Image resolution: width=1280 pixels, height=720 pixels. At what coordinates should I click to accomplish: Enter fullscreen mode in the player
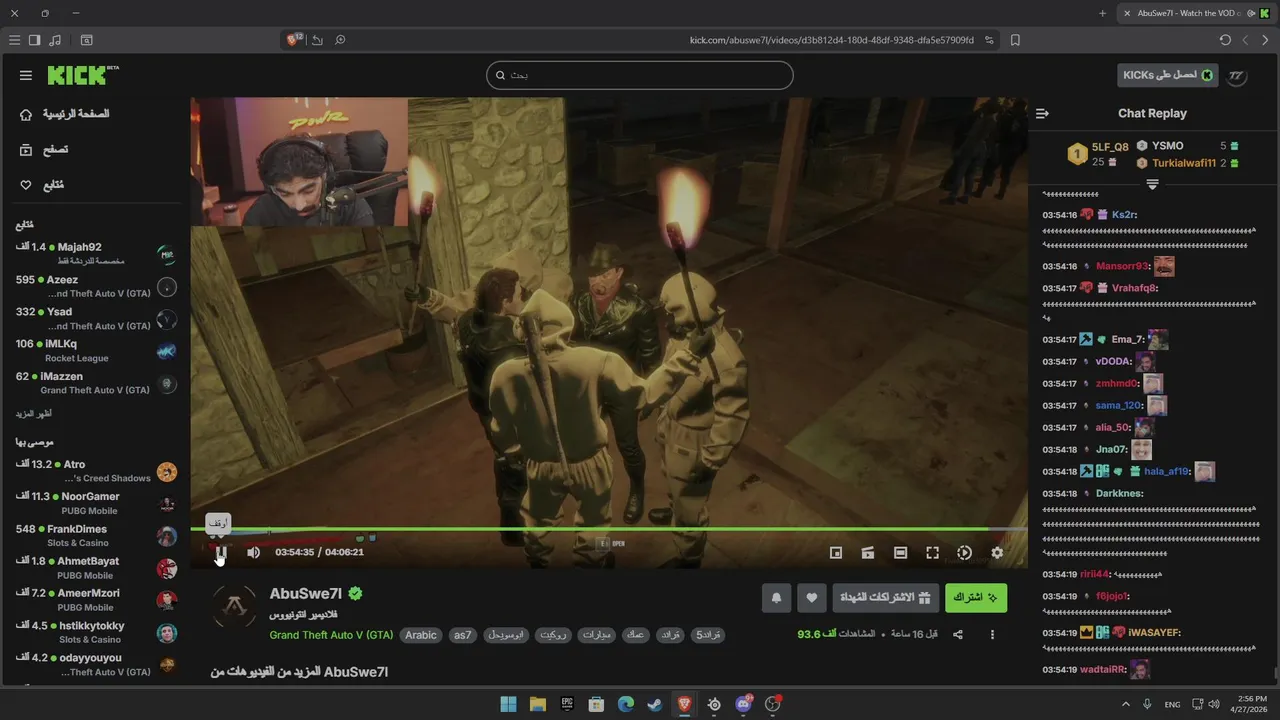932,552
